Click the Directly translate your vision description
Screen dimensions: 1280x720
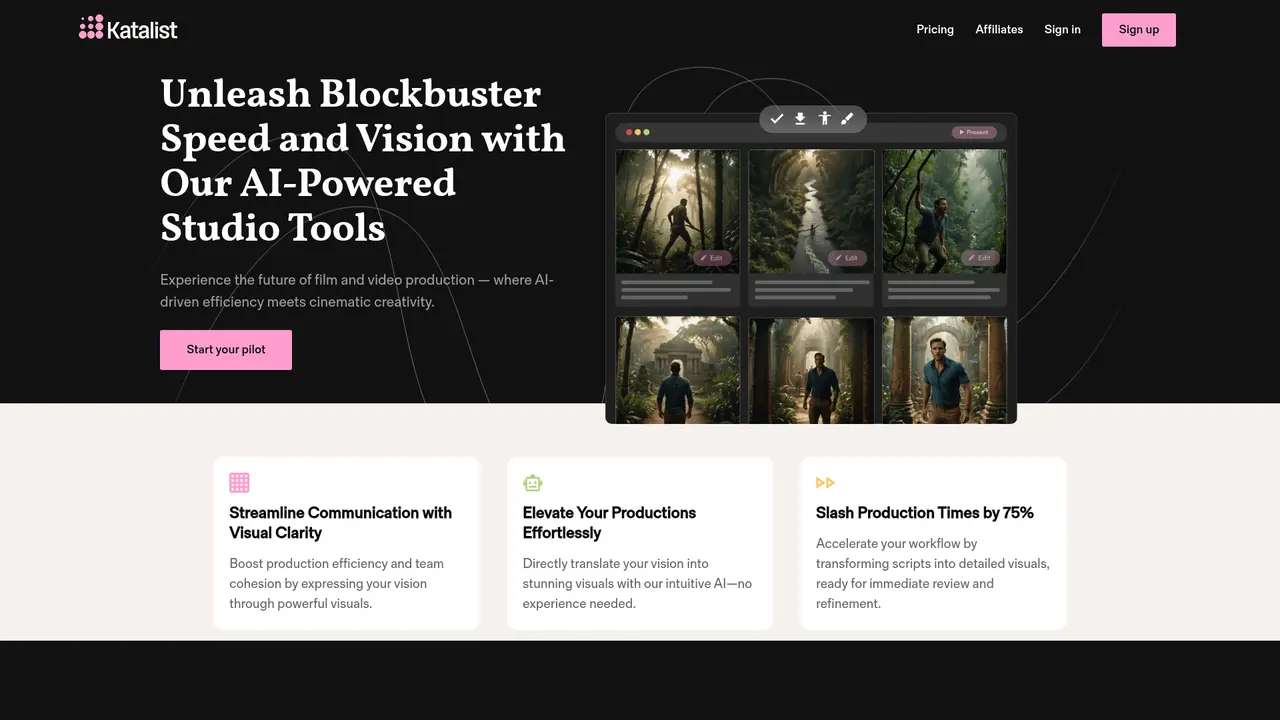click(x=637, y=584)
